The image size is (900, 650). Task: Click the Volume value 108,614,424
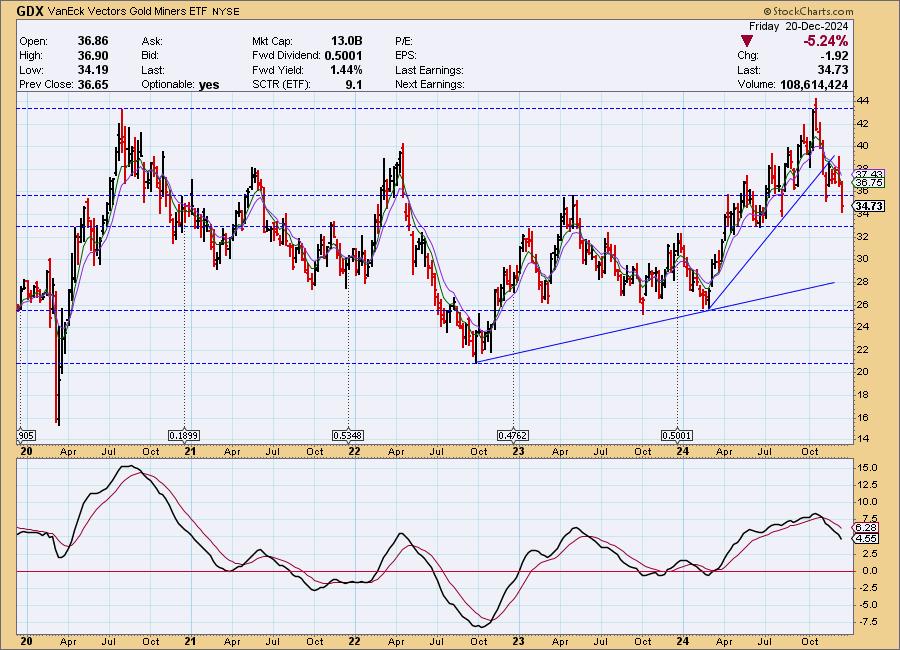pos(814,84)
